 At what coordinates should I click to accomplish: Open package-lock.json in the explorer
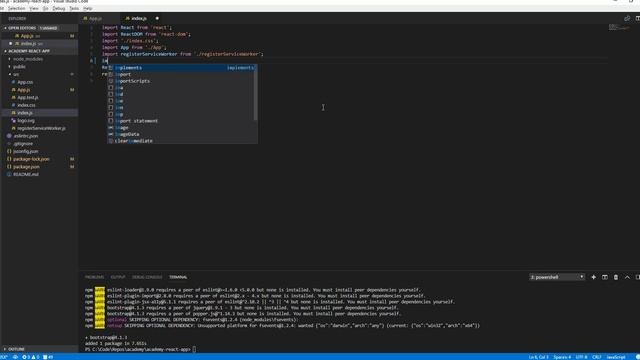(x=31, y=159)
